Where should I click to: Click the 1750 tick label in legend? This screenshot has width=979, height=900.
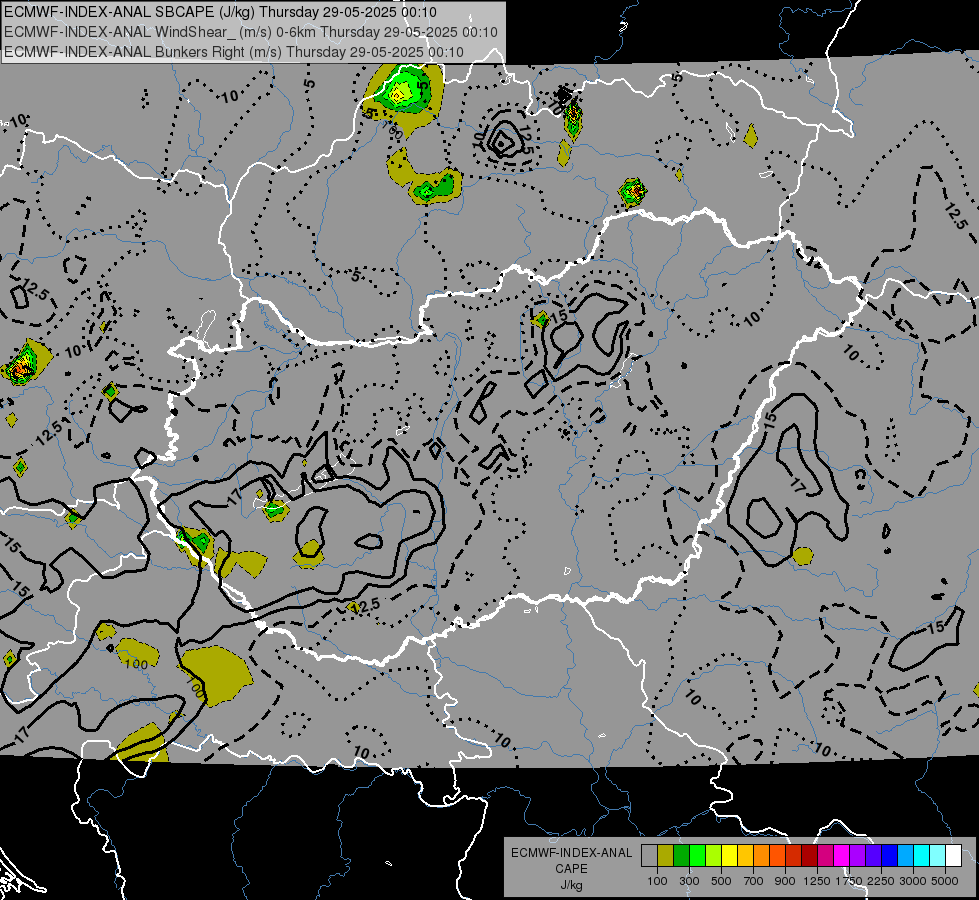(850, 881)
